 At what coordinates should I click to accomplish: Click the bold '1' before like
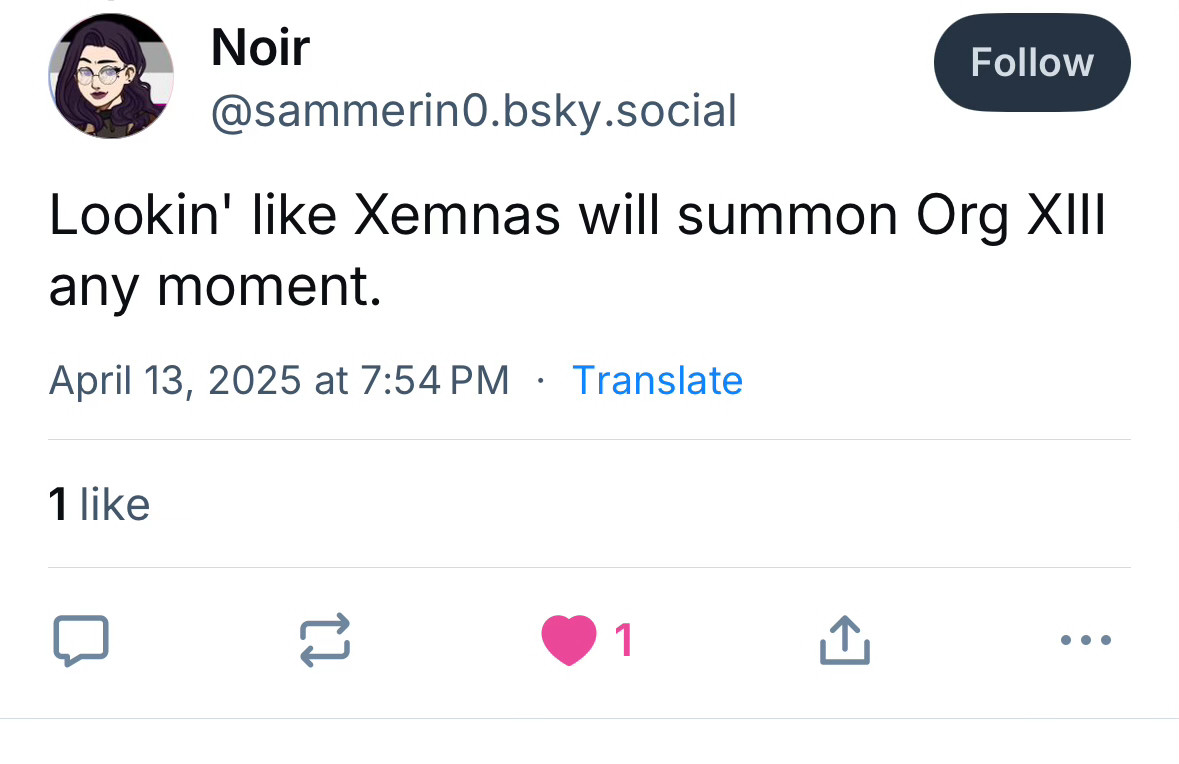tap(58, 504)
